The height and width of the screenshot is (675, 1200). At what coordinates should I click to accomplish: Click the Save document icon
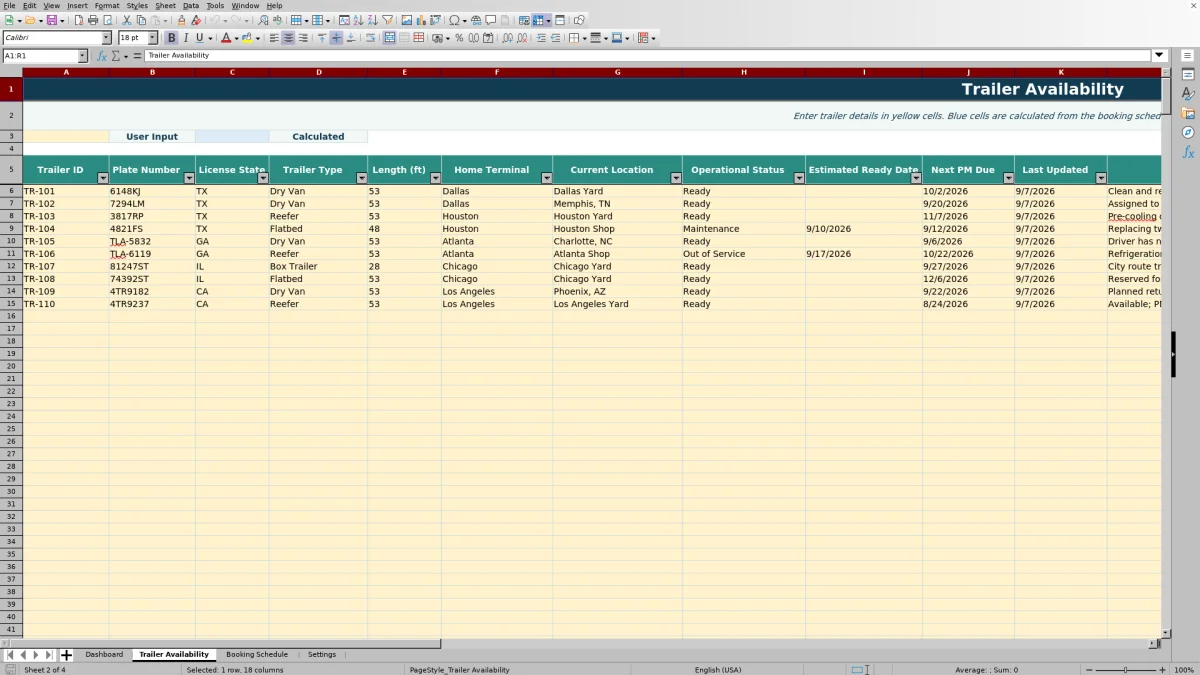coord(51,20)
